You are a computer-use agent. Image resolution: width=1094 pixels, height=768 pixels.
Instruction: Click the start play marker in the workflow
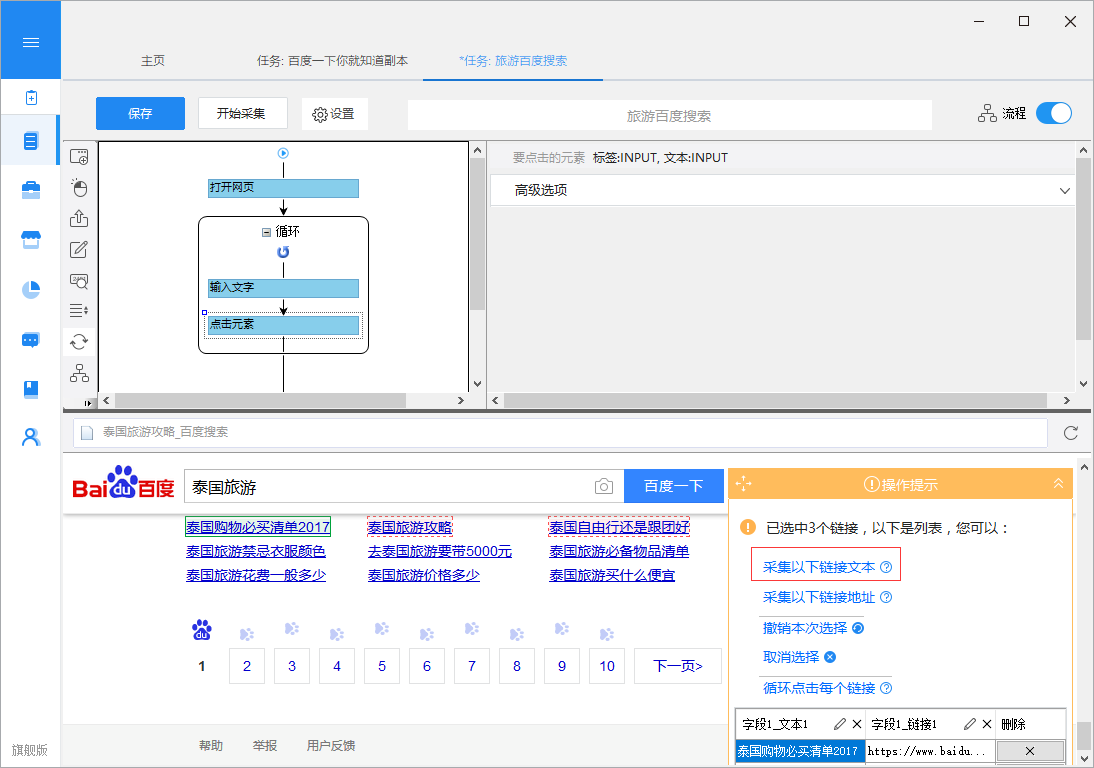pos(283,153)
